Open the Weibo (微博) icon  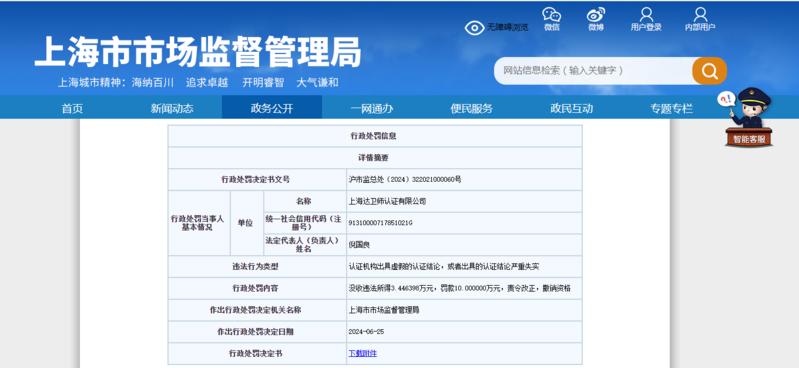[596, 15]
